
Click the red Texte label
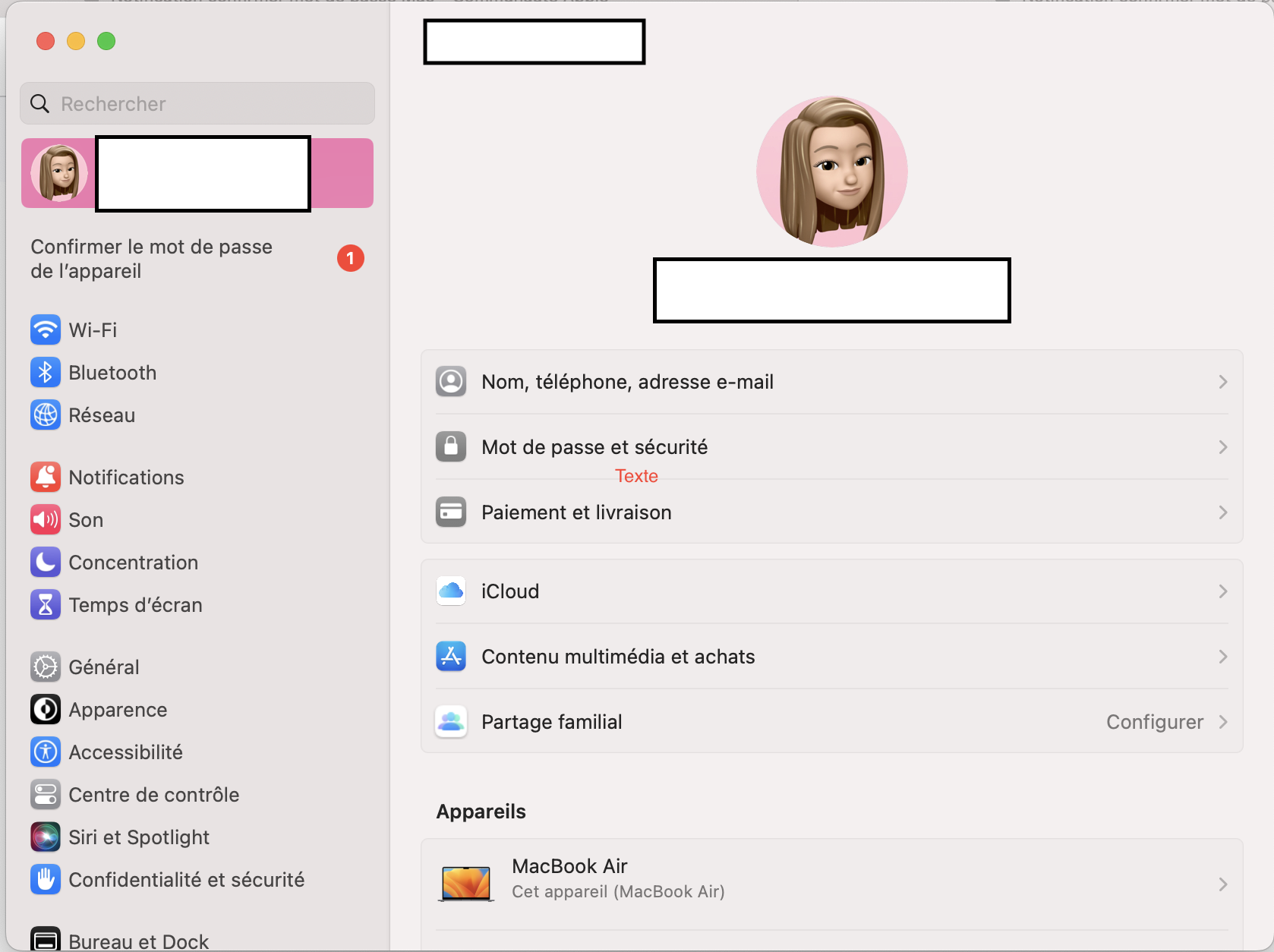[636, 475]
